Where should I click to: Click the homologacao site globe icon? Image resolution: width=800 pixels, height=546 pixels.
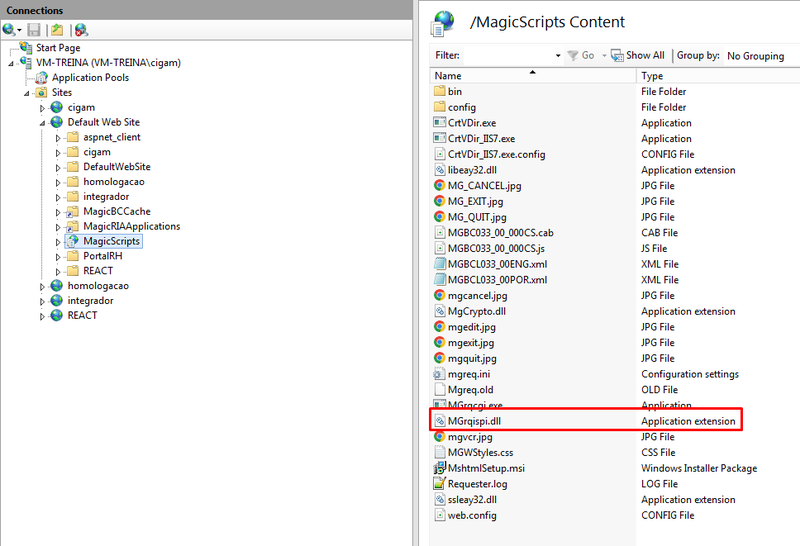pos(57,286)
